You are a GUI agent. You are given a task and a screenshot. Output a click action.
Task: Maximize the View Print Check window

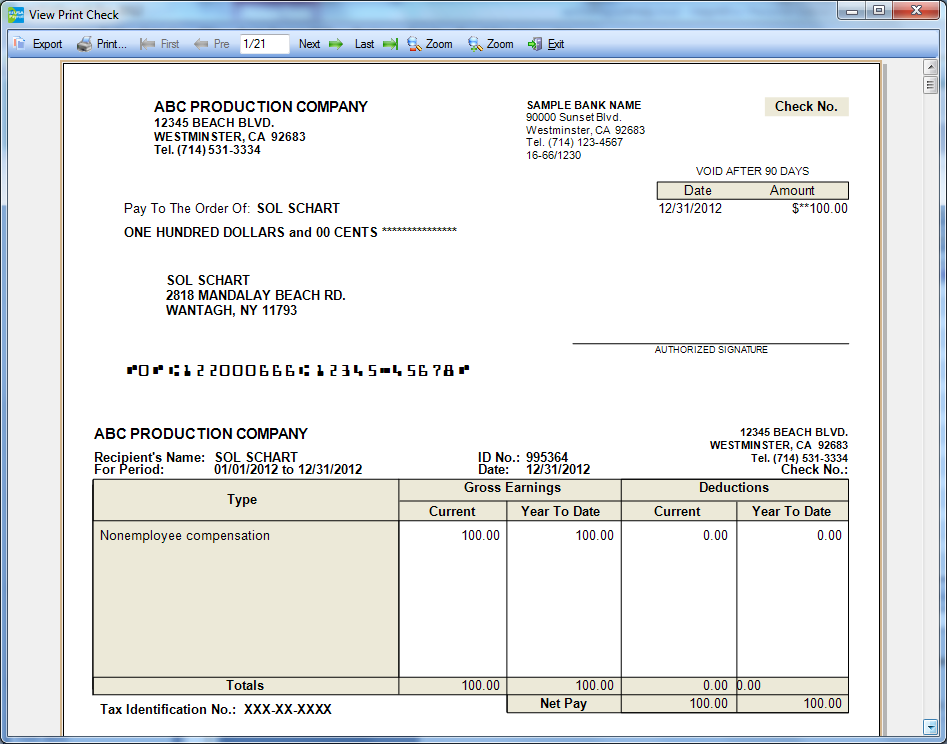point(879,11)
